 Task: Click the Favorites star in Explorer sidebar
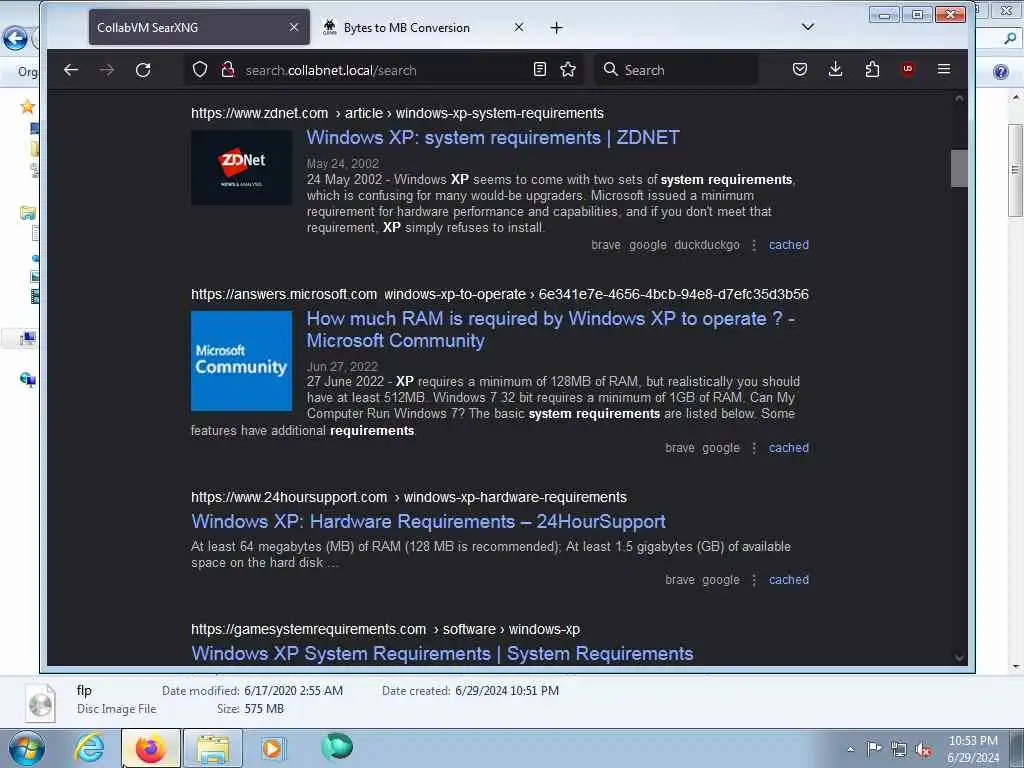pos(27,106)
